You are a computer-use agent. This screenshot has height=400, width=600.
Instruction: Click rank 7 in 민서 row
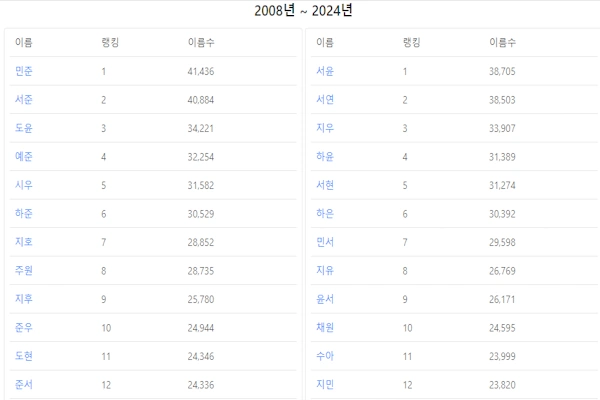tap(405, 242)
